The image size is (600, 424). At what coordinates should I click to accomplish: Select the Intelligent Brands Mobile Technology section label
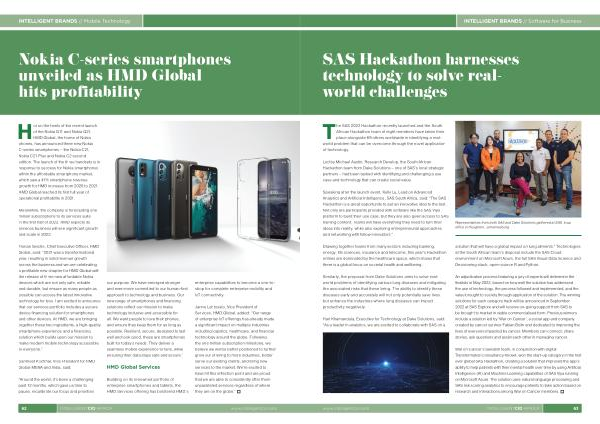pyautogui.click(x=74, y=21)
